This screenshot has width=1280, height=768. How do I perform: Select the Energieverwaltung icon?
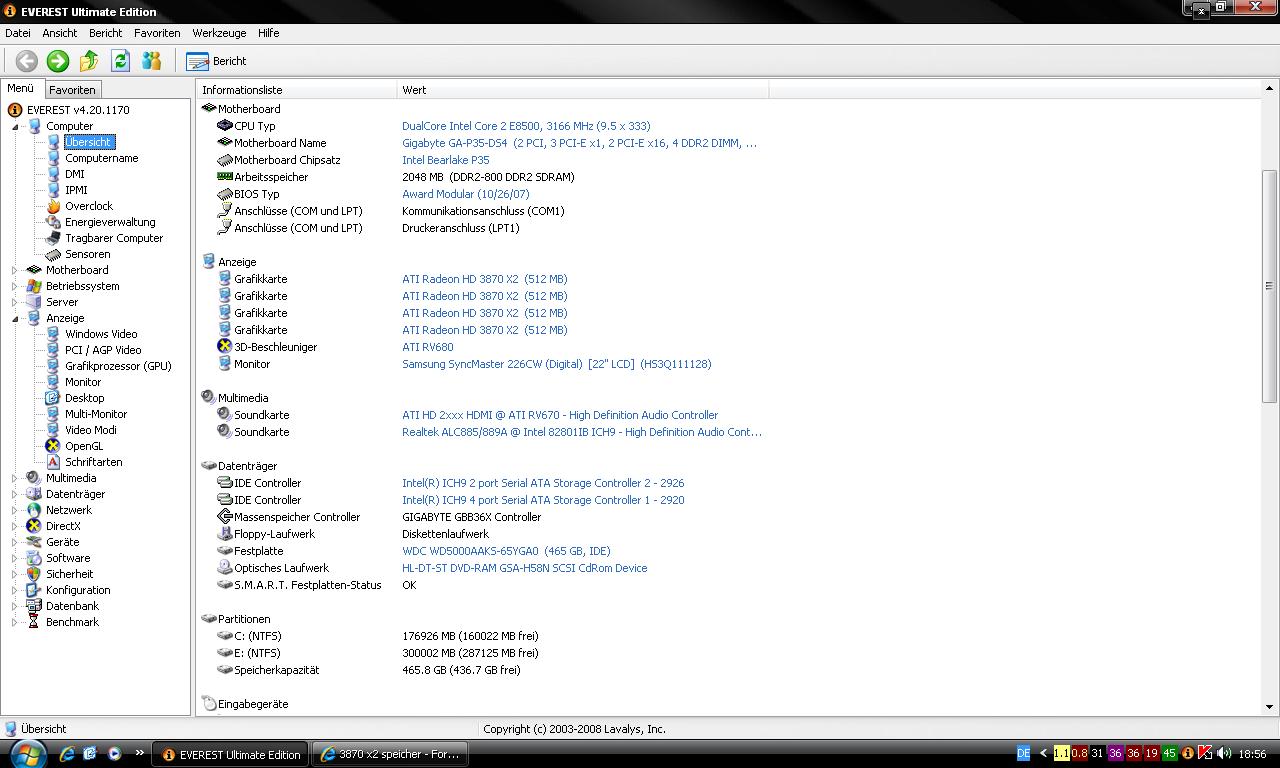point(53,222)
